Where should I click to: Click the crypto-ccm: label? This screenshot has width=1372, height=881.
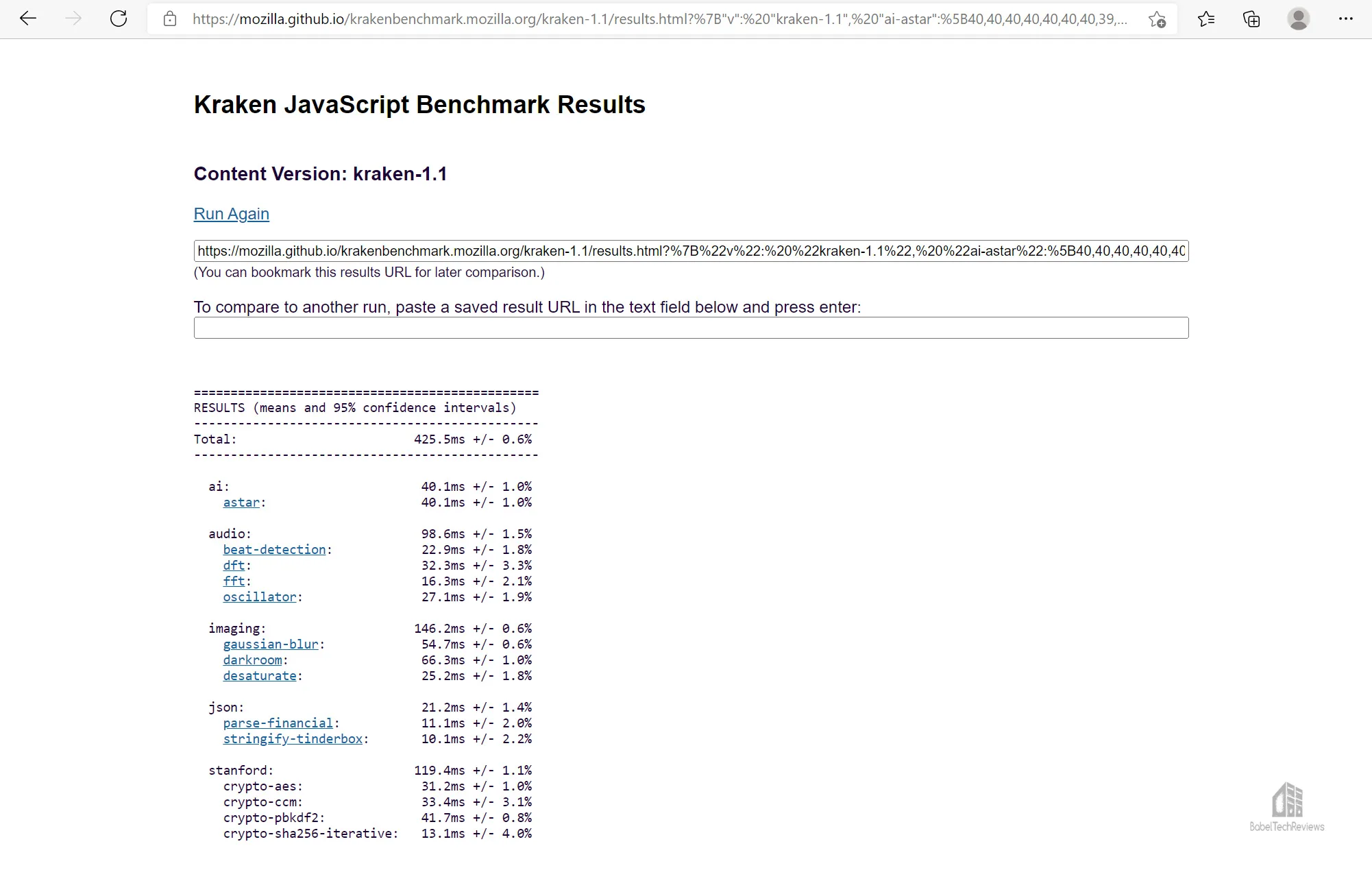click(263, 802)
